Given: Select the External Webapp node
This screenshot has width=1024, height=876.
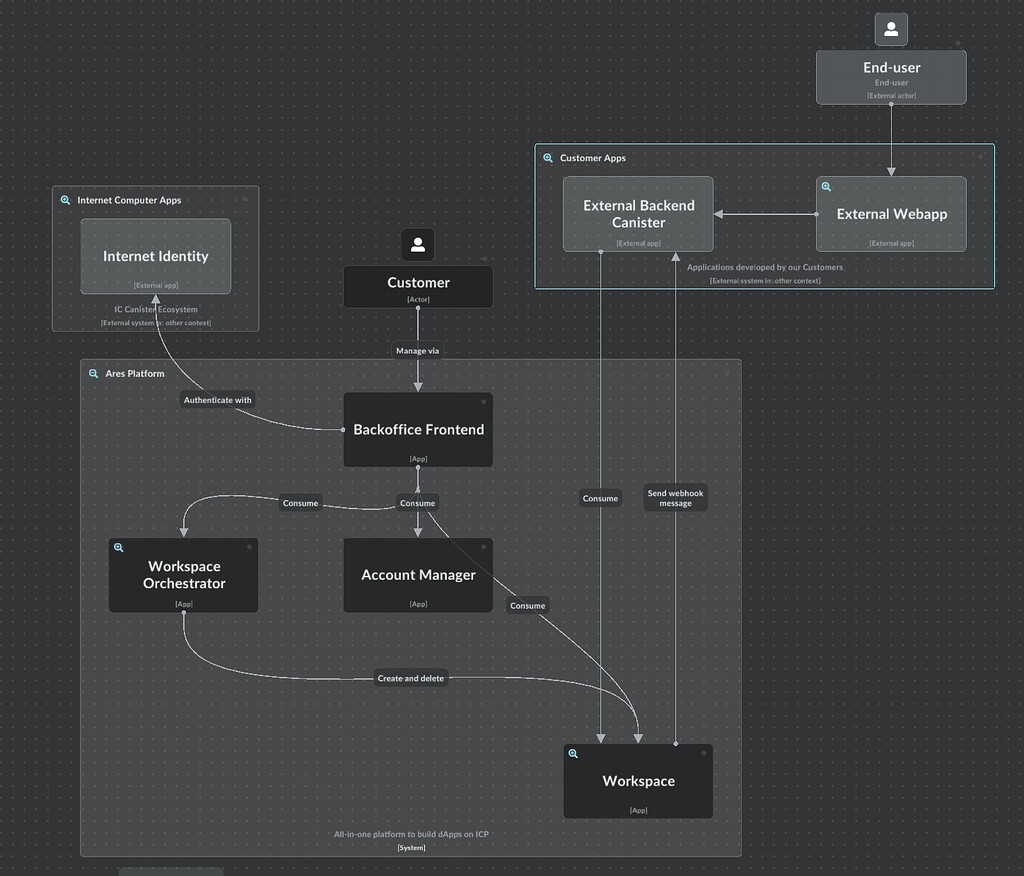Looking at the screenshot, I should (x=890, y=214).
